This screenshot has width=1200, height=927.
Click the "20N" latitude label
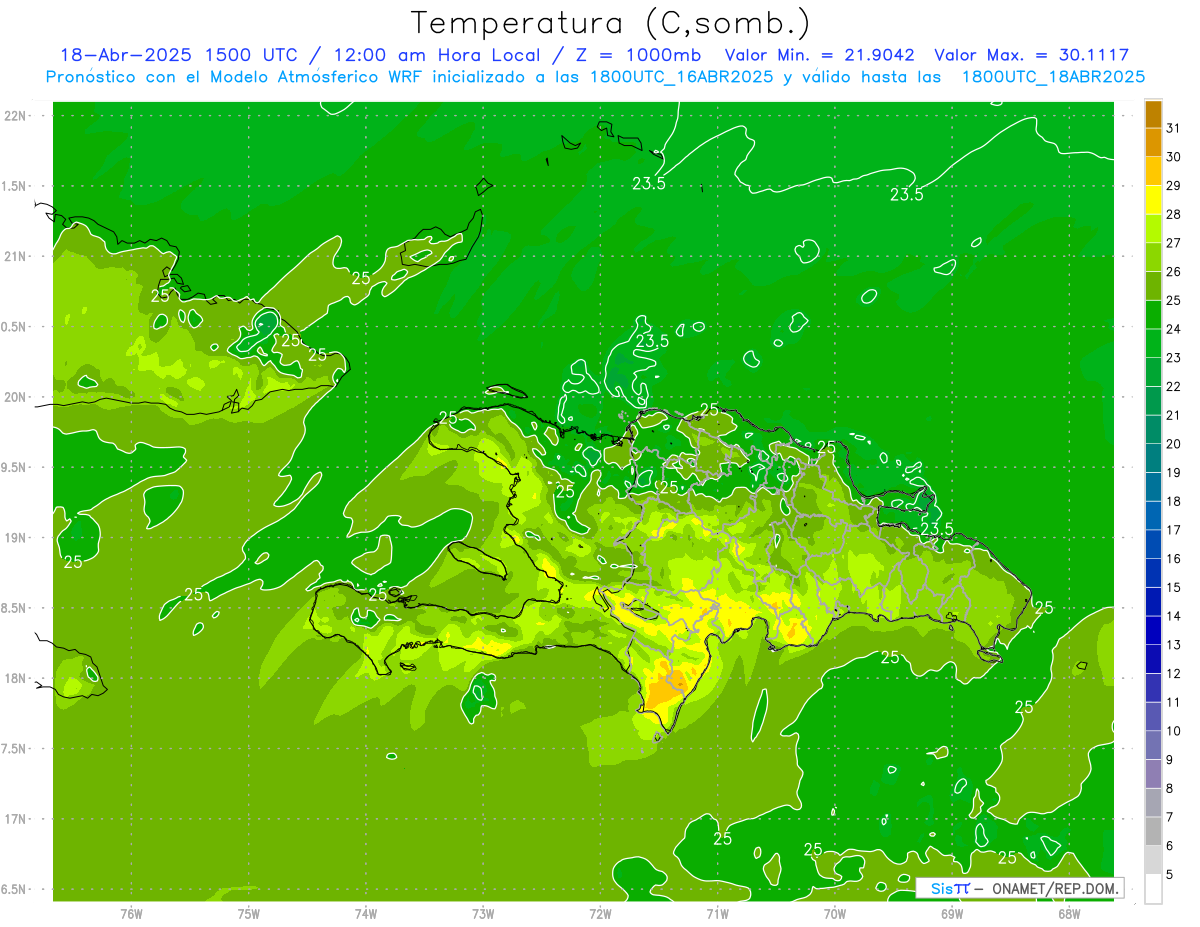pos(16,397)
